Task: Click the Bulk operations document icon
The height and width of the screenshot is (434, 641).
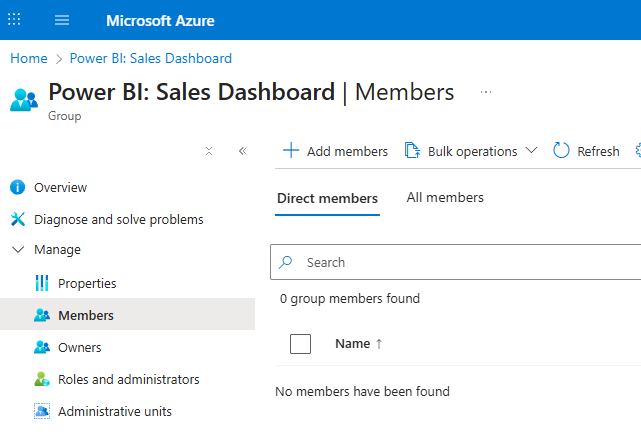Action: [412, 150]
